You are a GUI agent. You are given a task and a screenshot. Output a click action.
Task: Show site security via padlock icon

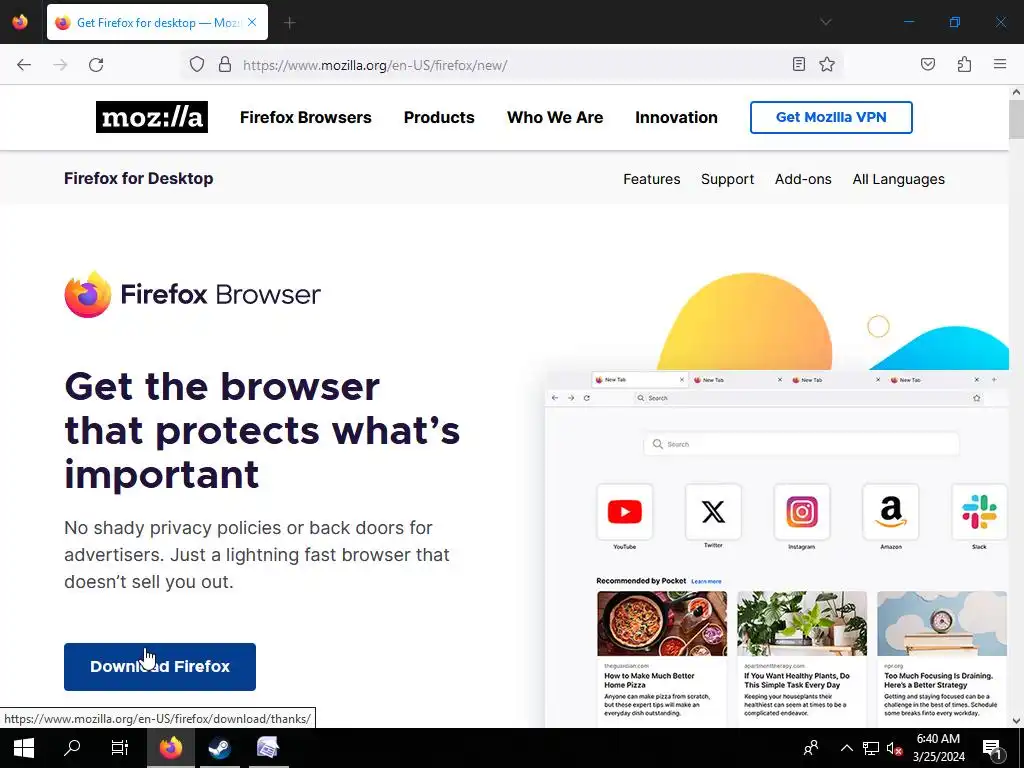point(225,65)
